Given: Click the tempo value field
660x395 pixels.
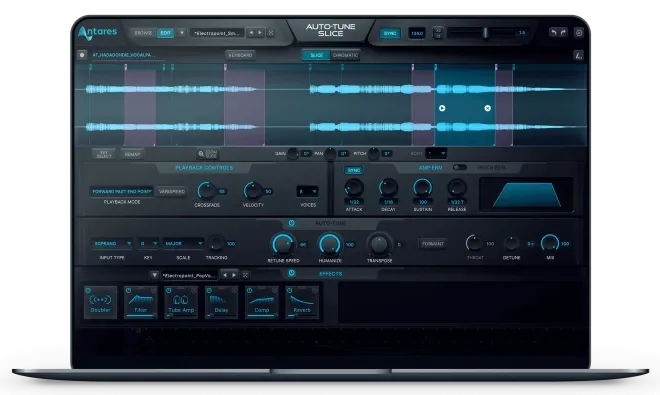Looking at the screenshot, I should [x=417, y=33].
